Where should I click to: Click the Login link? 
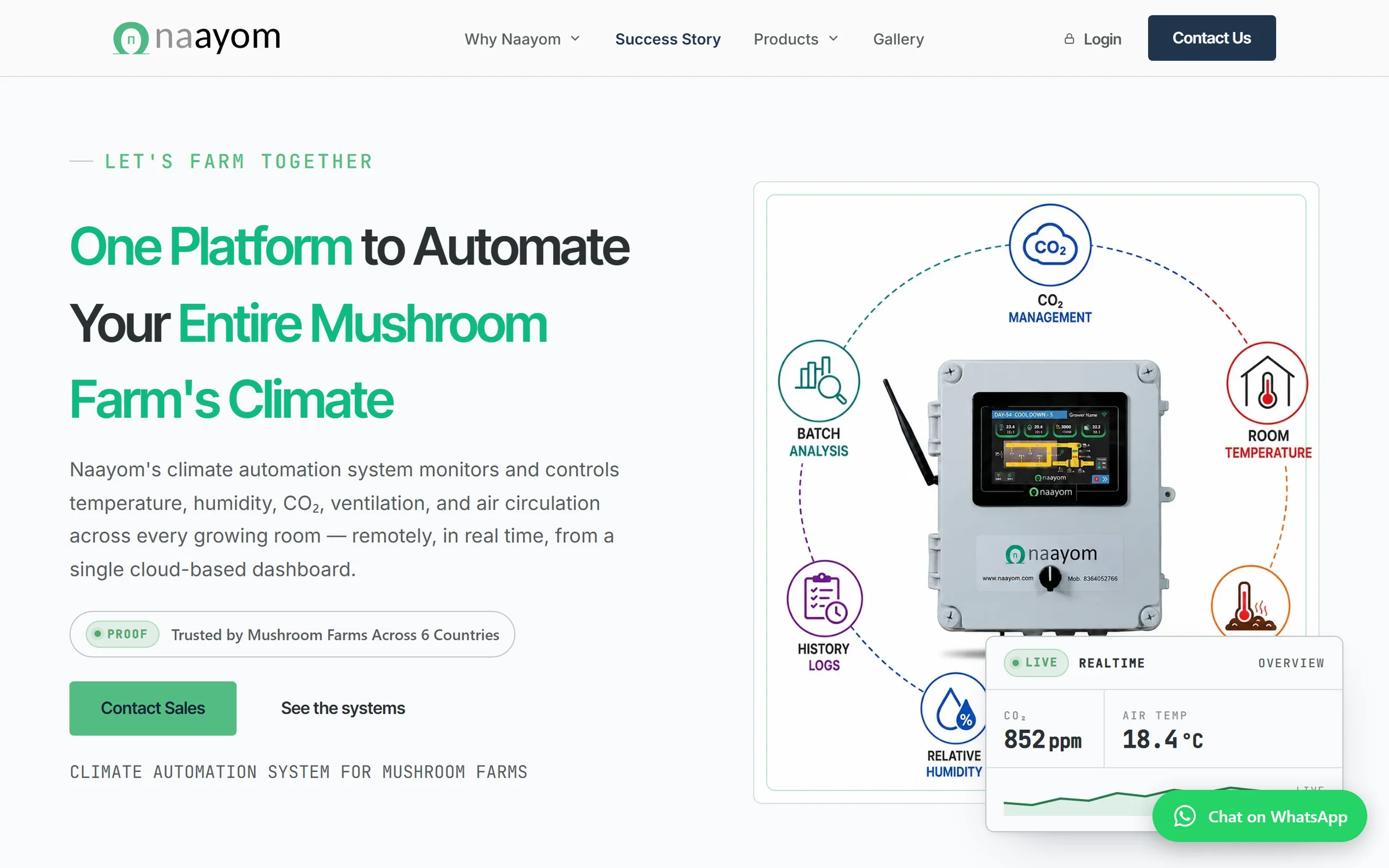(1093, 39)
